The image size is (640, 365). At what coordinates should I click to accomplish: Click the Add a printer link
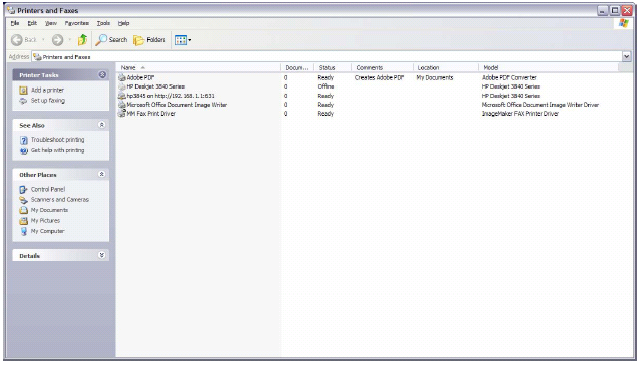47,90
